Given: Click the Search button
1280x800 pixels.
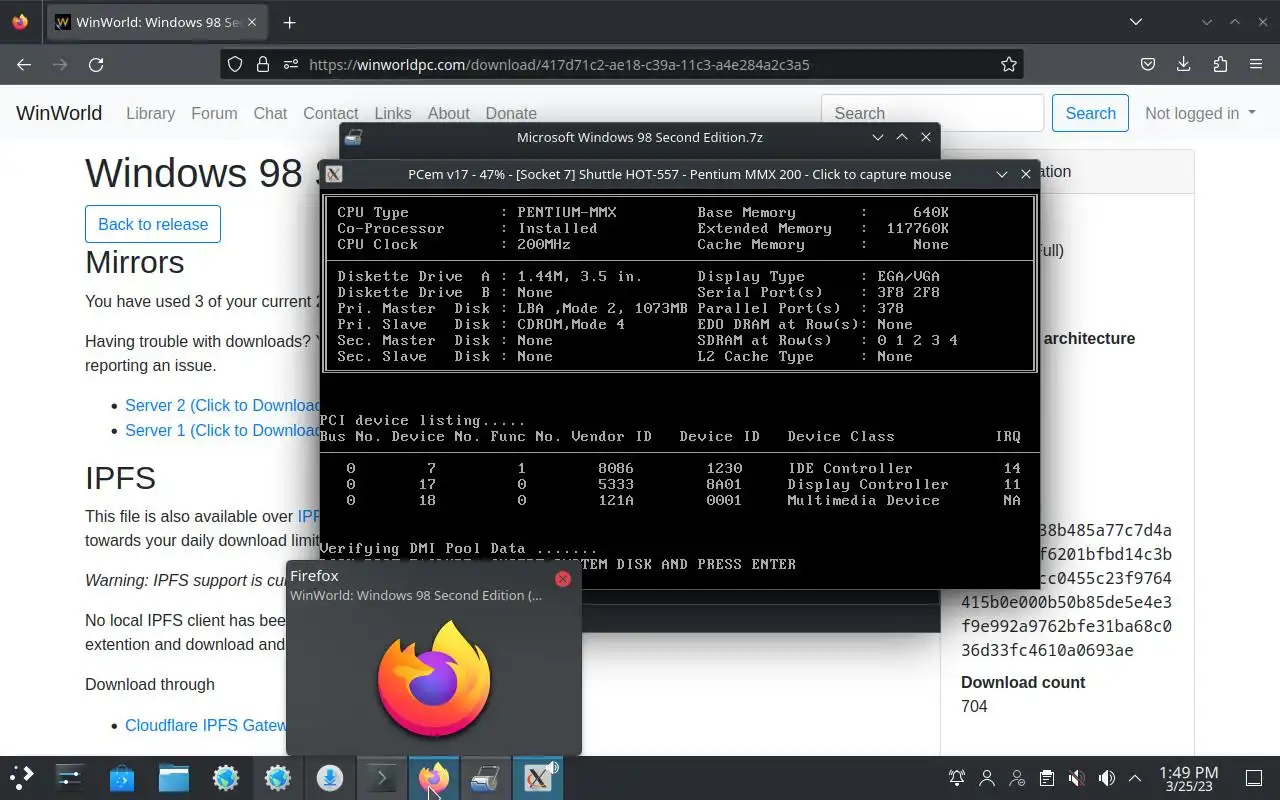Looking at the screenshot, I should pos(1090,113).
